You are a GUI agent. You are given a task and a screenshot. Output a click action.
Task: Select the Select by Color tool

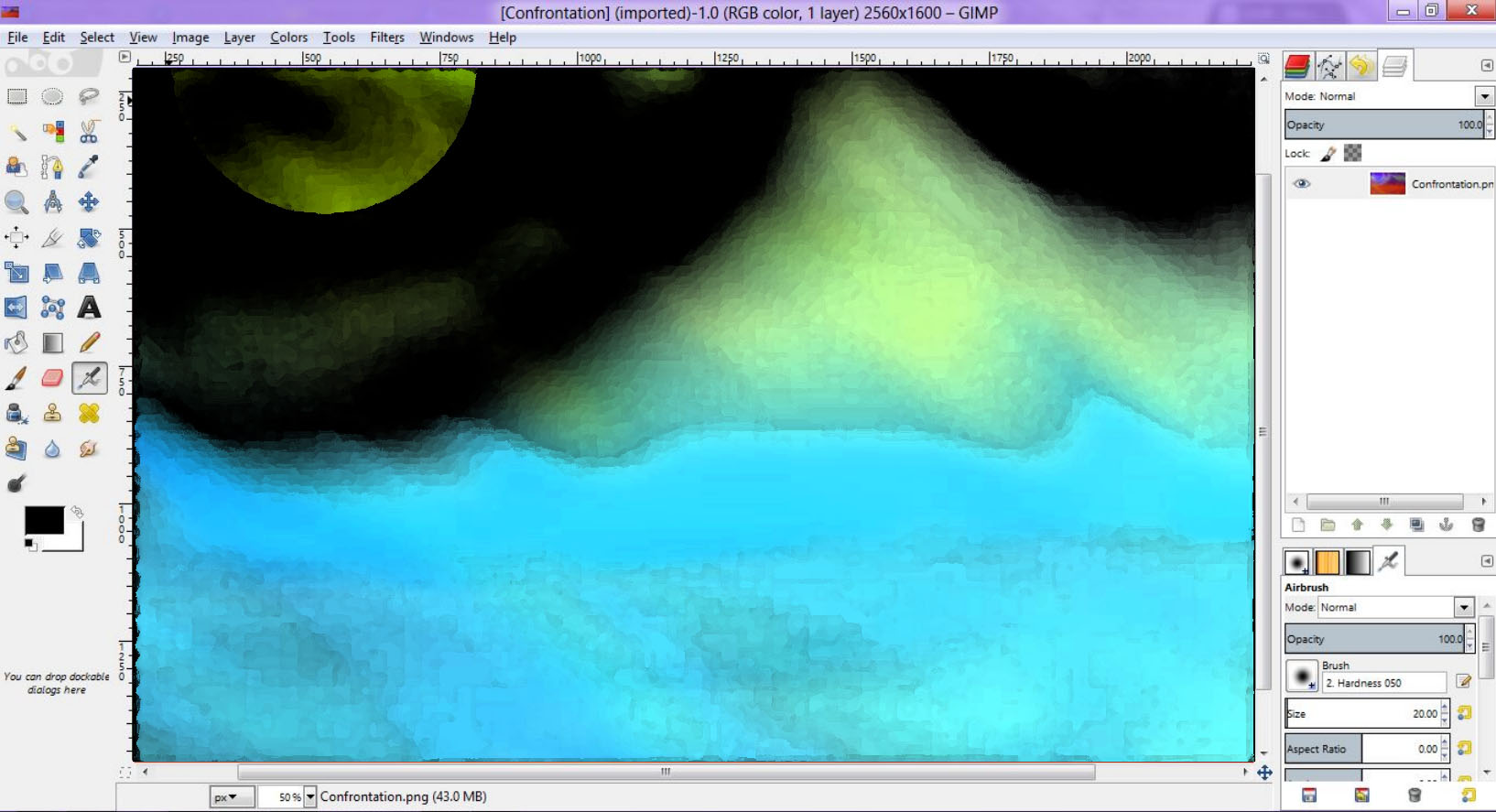coord(52,132)
